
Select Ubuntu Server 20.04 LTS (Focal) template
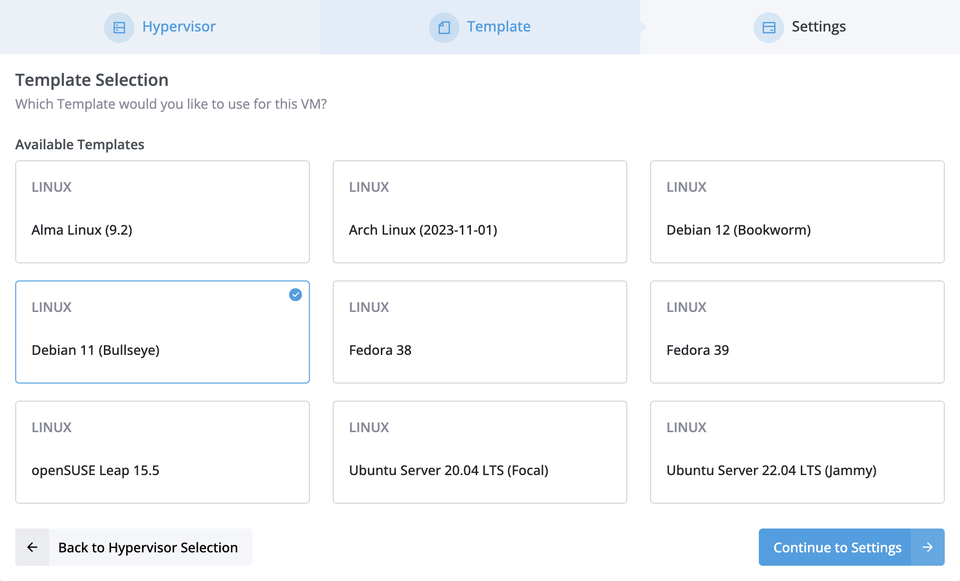(479, 452)
